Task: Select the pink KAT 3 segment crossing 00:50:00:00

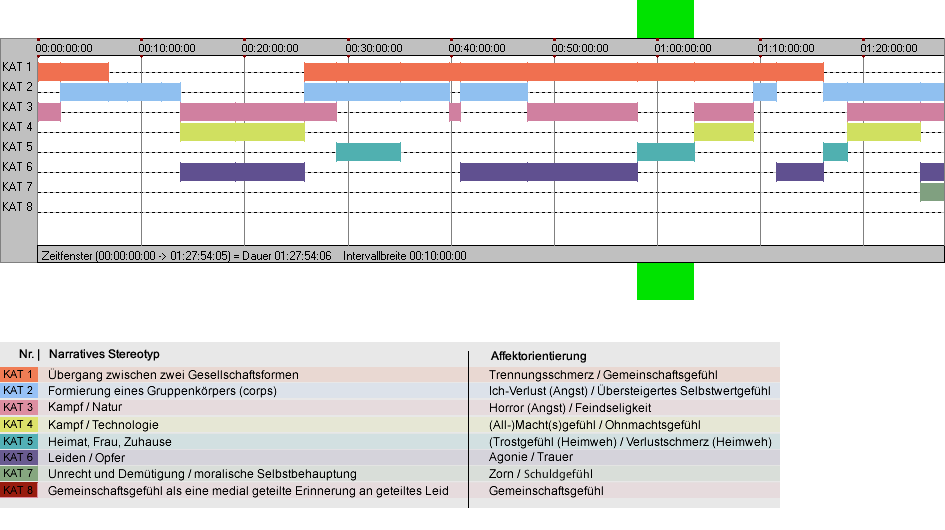Action: (x=582, y=112)
